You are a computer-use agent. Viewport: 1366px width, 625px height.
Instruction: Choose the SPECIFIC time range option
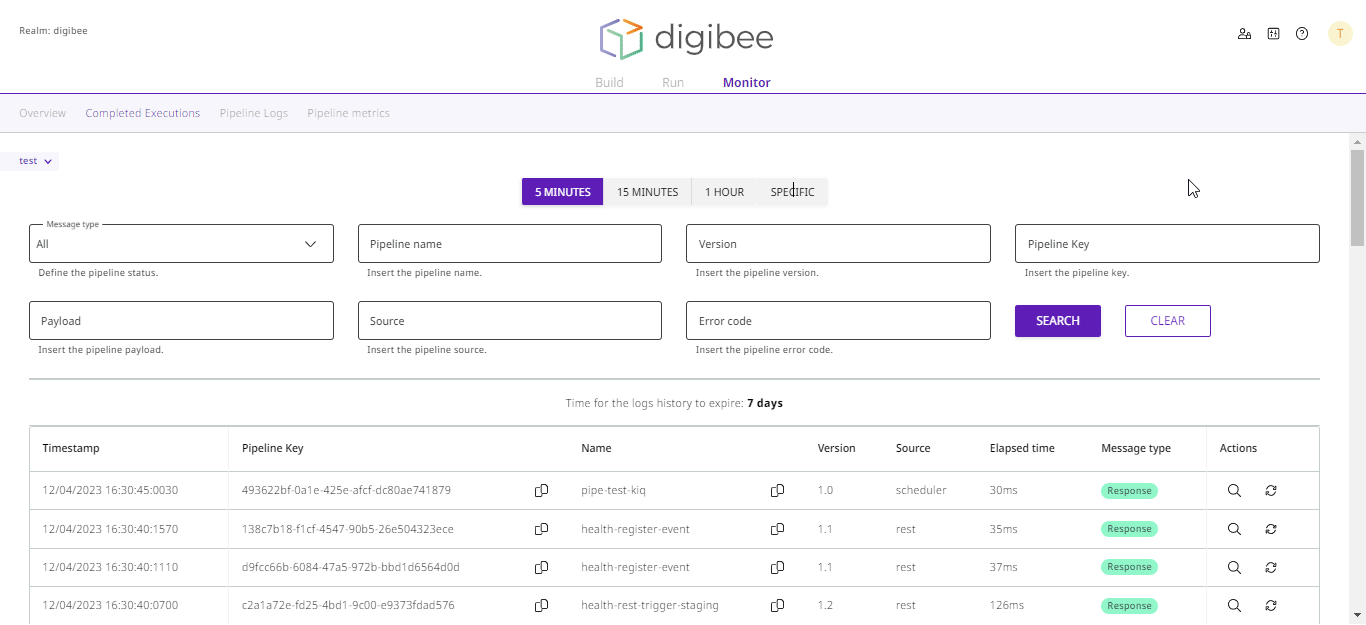[792, 192]
